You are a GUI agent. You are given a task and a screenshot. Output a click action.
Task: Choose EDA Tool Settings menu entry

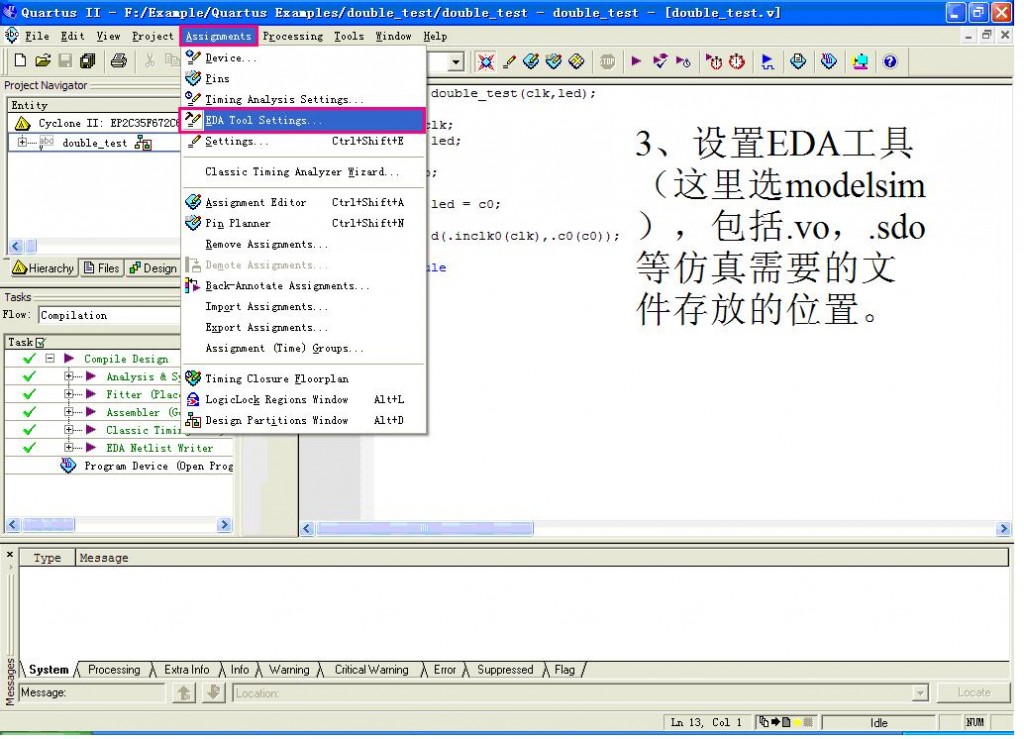click(x=305, y=121)
